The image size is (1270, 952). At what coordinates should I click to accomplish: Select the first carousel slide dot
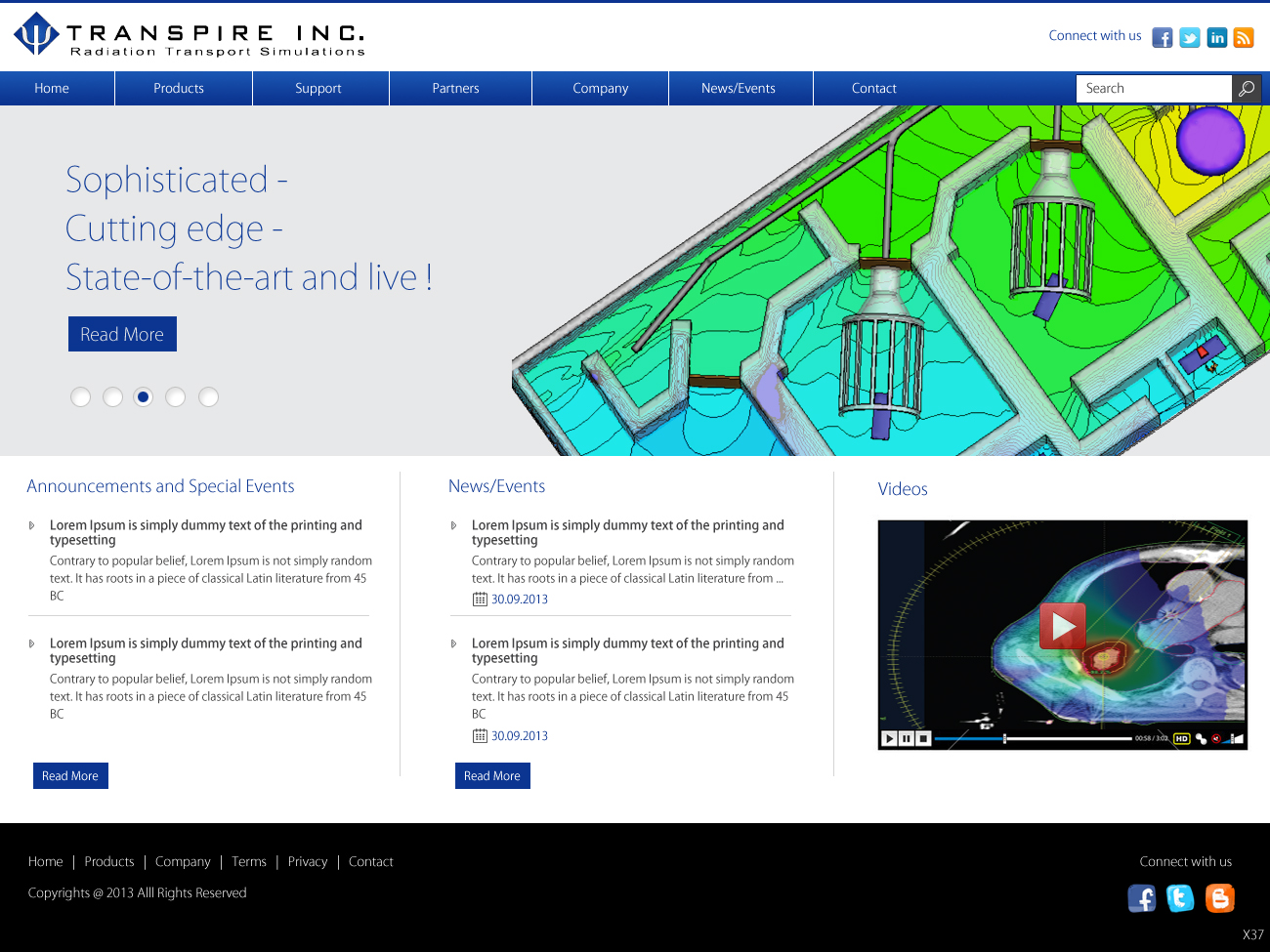(x=81, y=396)
